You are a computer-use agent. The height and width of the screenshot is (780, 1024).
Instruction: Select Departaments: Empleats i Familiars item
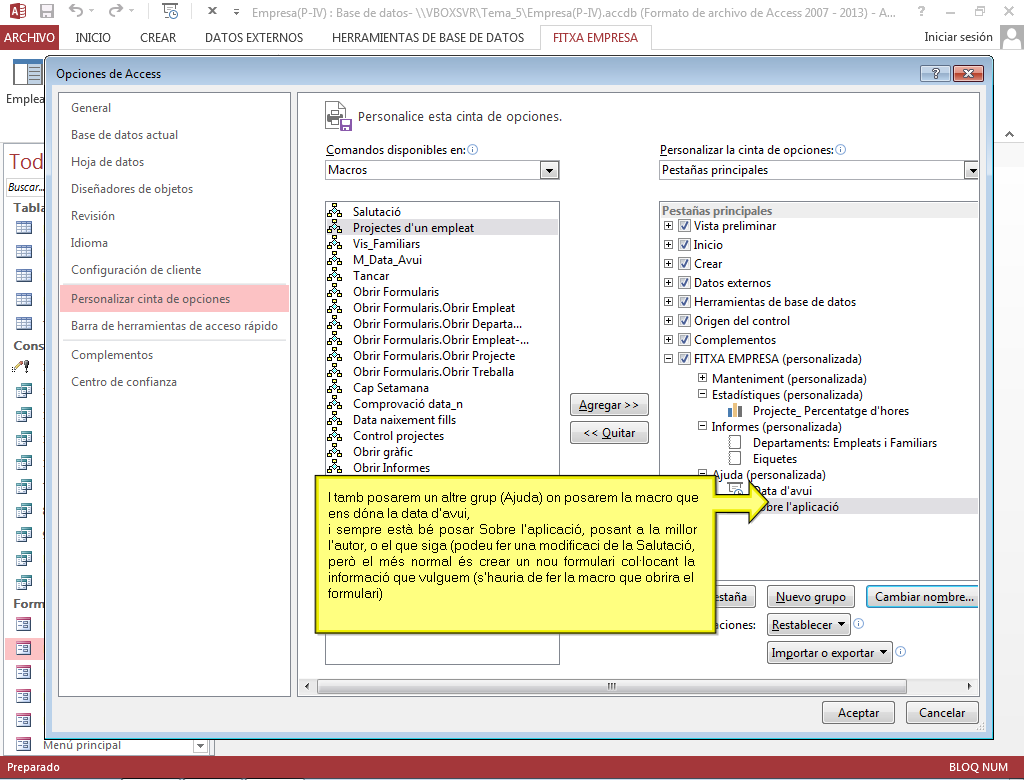click(x=844, y=442)
